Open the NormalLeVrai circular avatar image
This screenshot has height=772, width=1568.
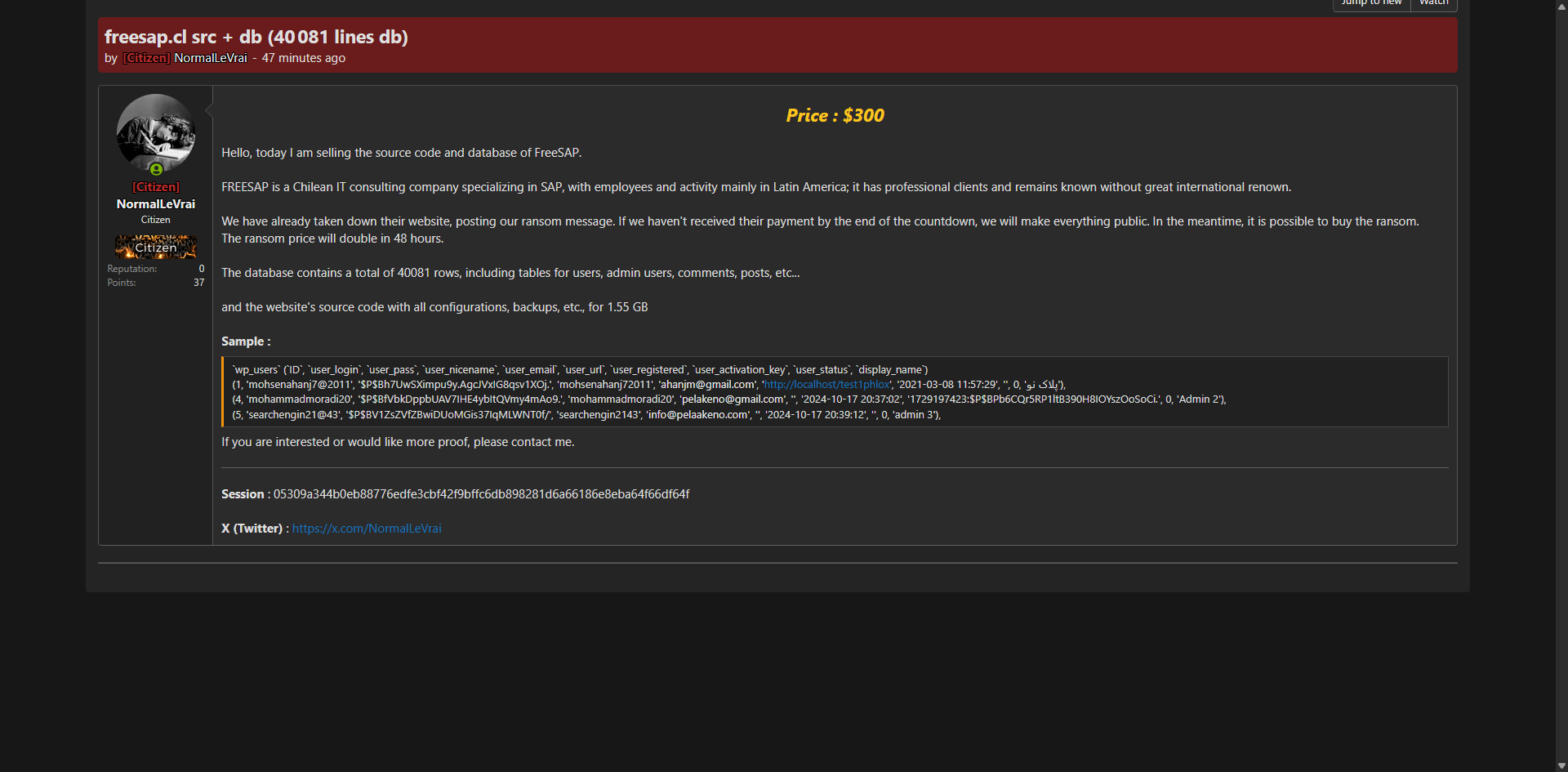coord(155,132)
